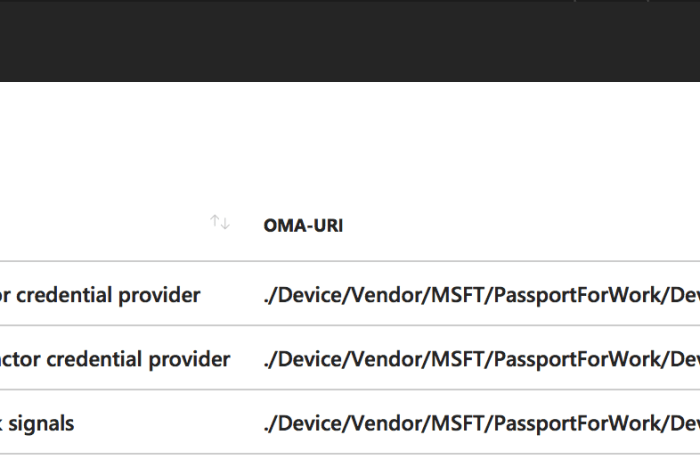Screen dimensions: 700x476
Task: Click the OMA-URI value in the first row
Action: (x=480, y=295)
